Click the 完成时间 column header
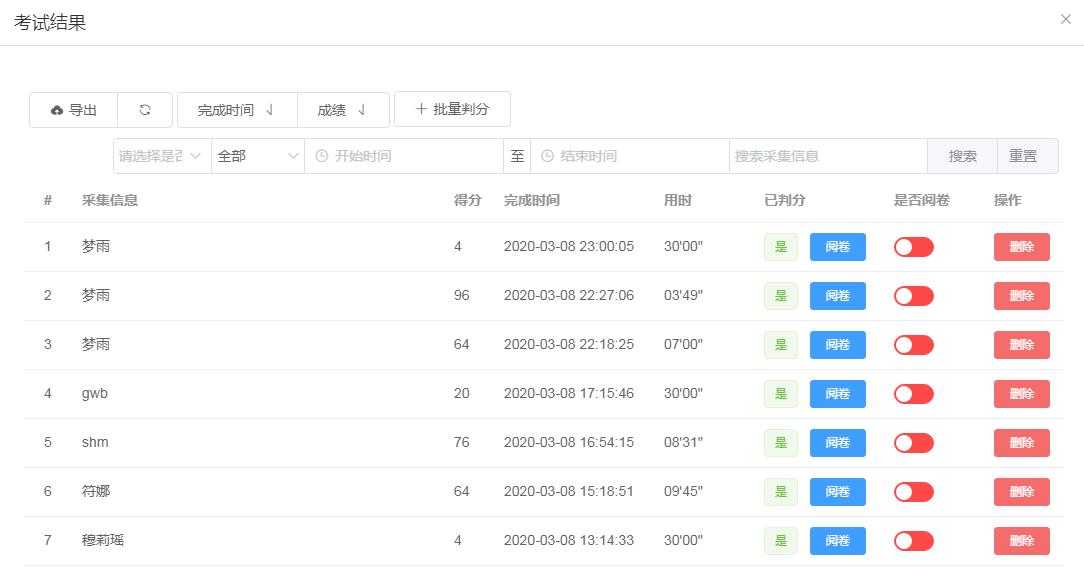Viewport: 1084px width, 567px height. pos(532,201)
